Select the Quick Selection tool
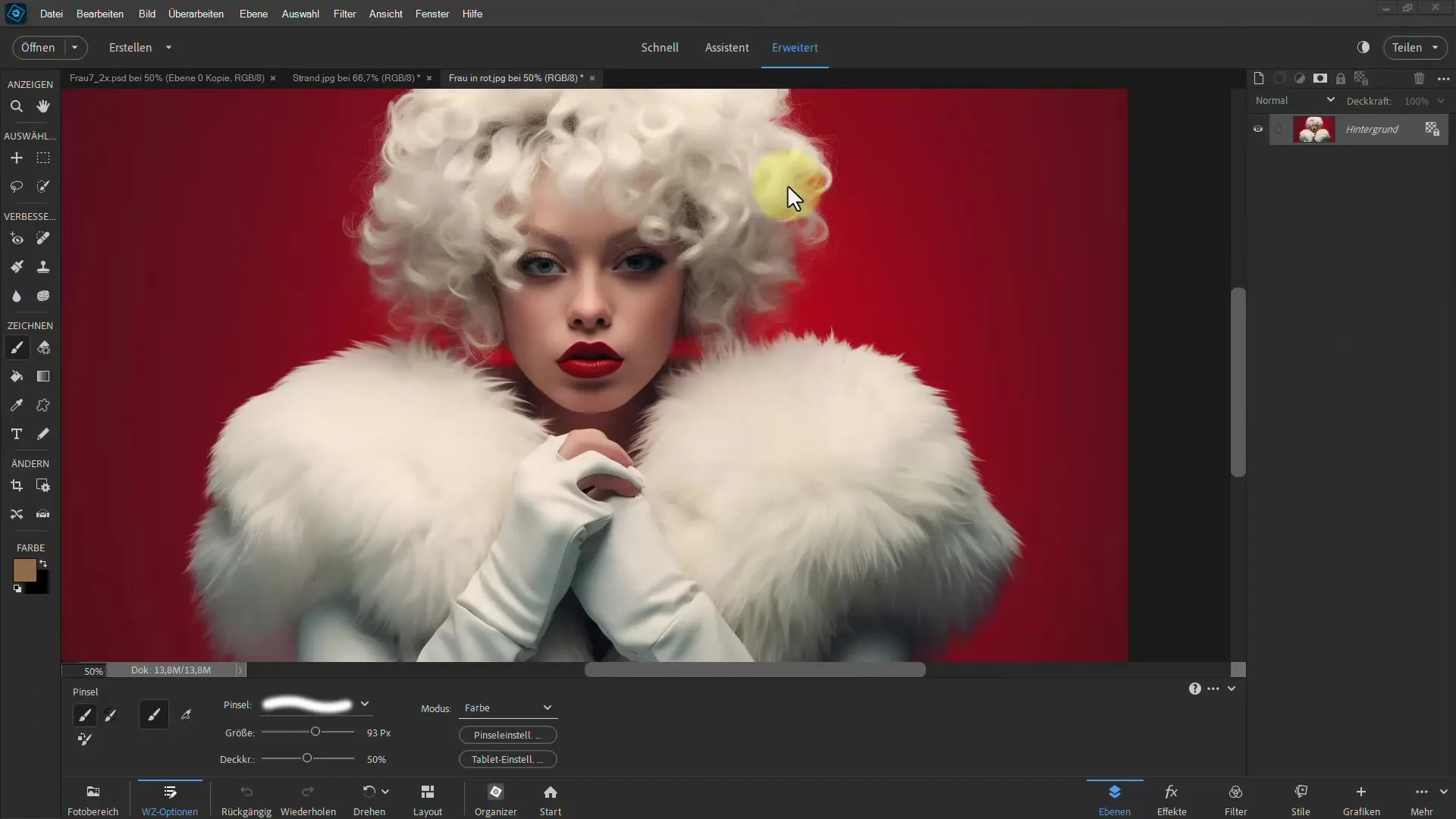Viewport: 1456px width, 819px height. [43, 187]
